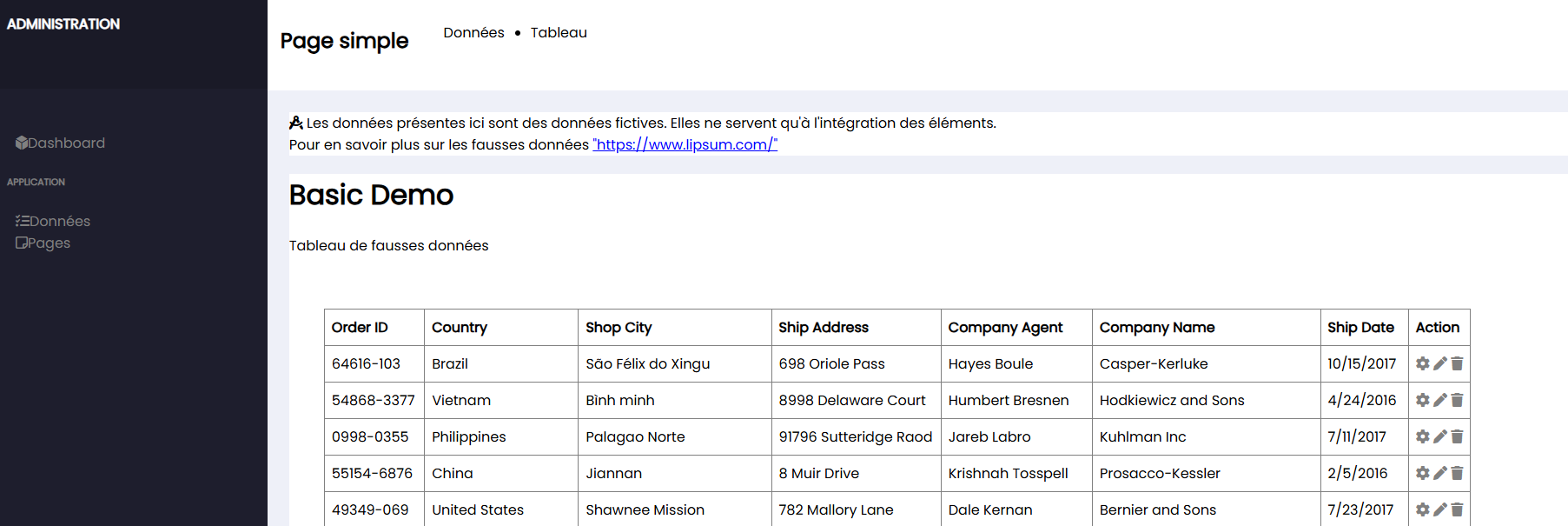
Task: Click trash icon for order 49349-069
Action: [1457, 509]
